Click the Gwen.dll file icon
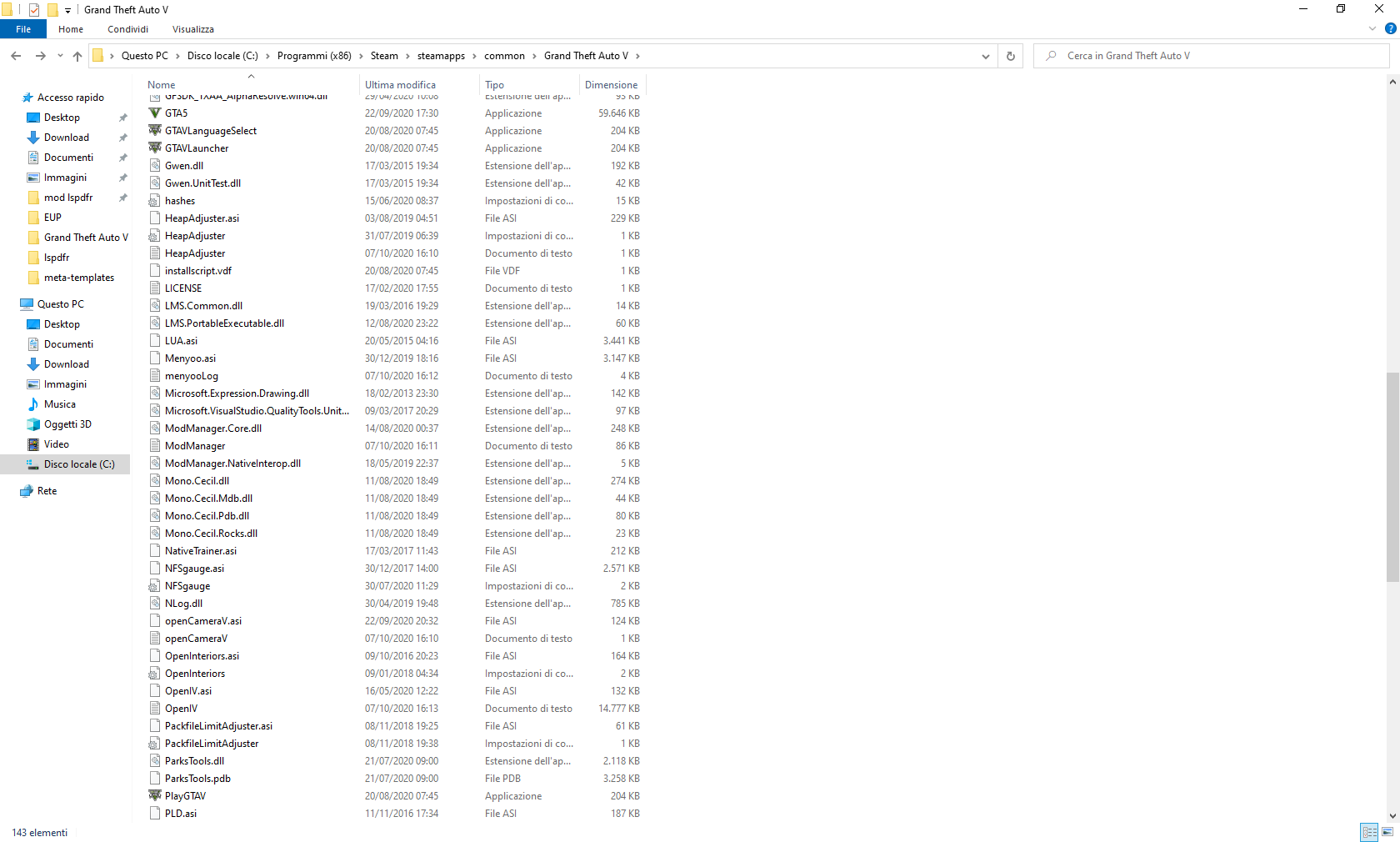Viewport: 1400px width, 842px height. (x=155, y=165)
